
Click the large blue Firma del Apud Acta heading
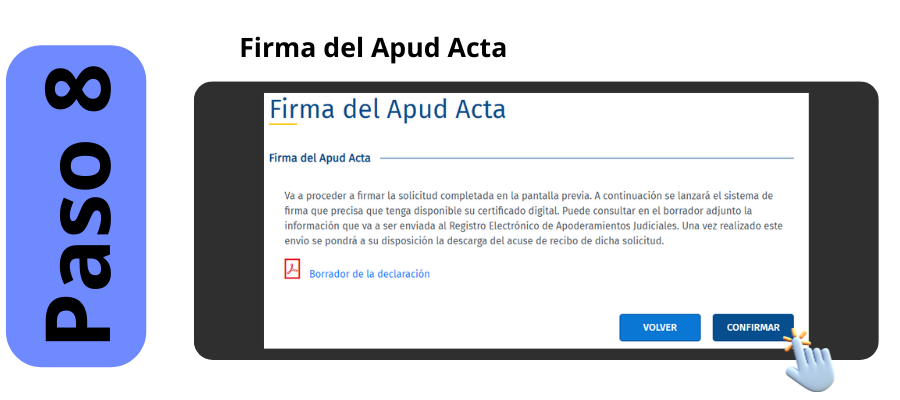click(388, 108)
